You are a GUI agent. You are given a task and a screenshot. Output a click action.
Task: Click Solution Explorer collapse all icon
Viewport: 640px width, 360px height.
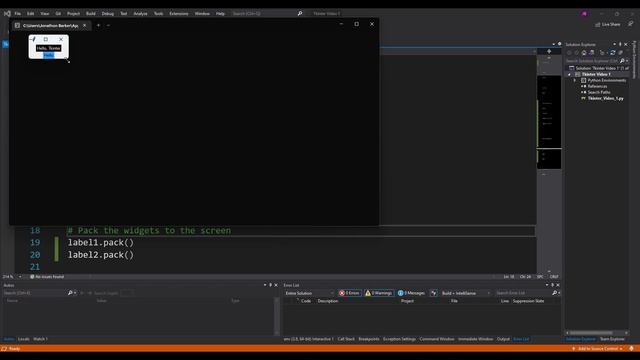coord(621,53)
